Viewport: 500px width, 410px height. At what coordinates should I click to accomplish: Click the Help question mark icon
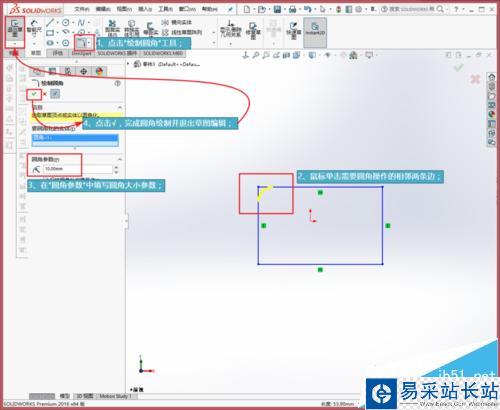(x=456, y=9)
